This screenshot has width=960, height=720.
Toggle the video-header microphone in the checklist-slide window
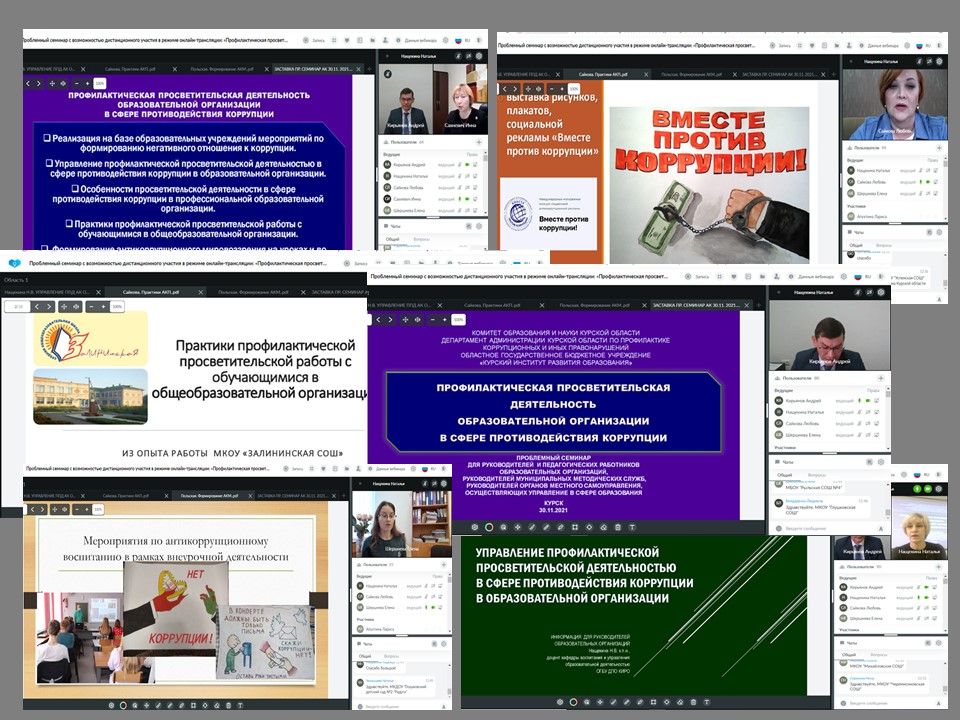pos(458,56)
